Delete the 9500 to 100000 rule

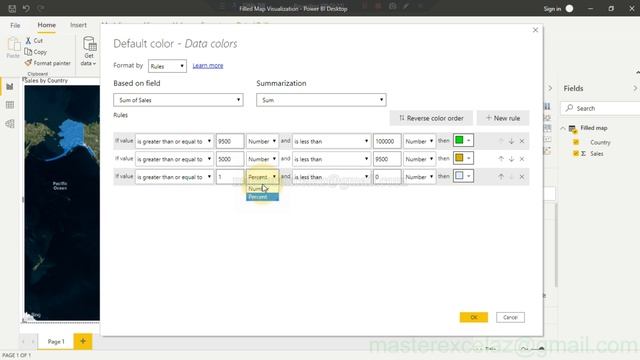click(522, 141)
